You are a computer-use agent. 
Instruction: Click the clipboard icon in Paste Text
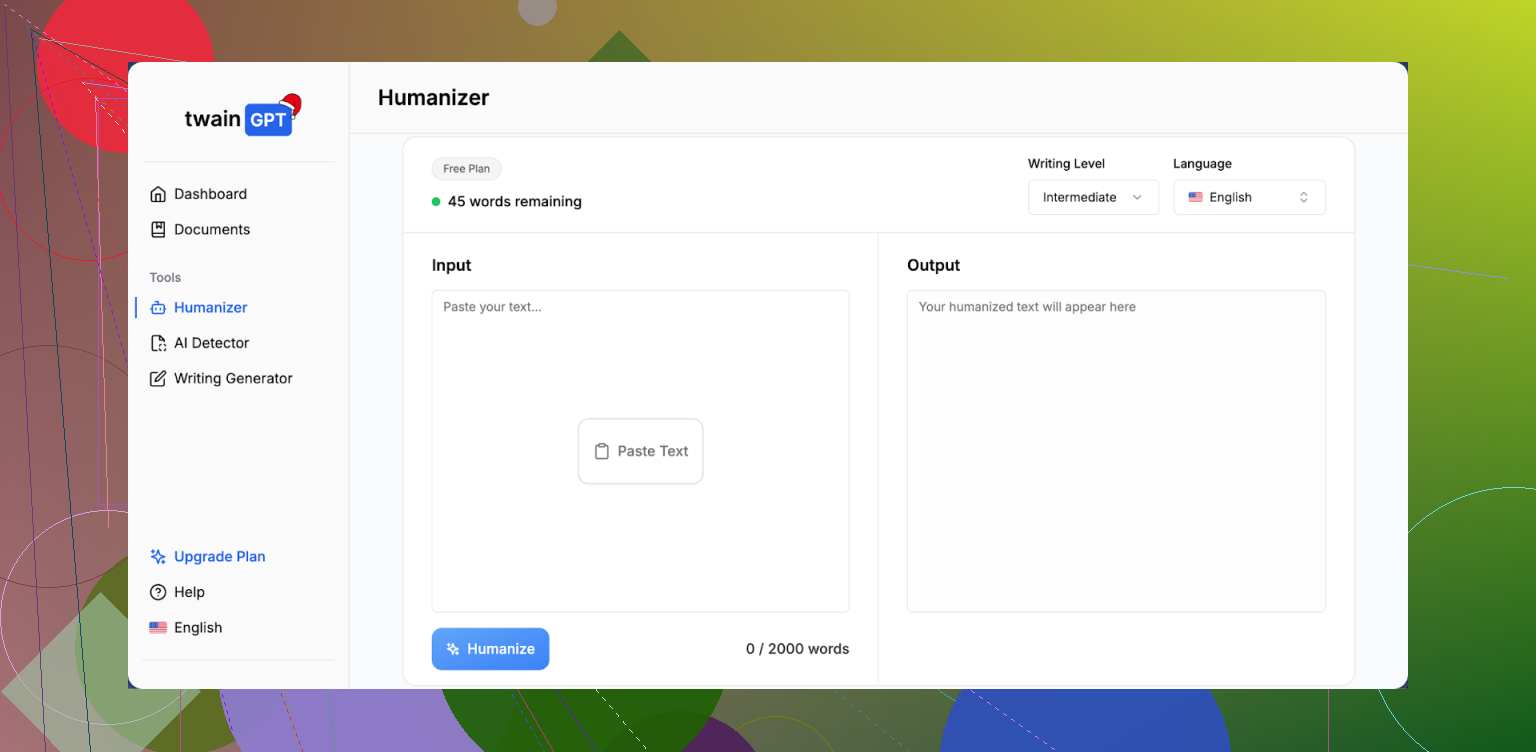click(601, 451)
